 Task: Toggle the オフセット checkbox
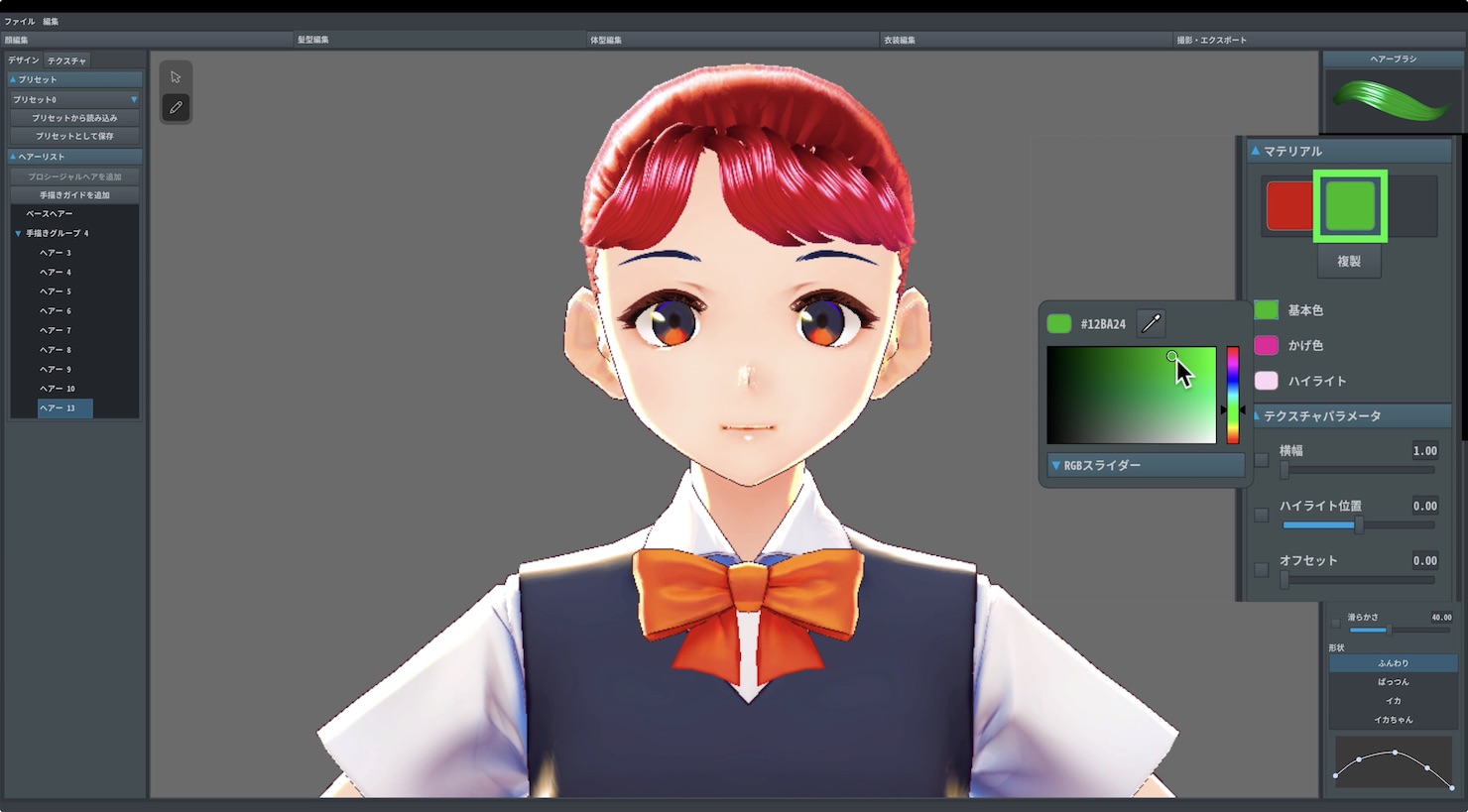coord(1262,570)
